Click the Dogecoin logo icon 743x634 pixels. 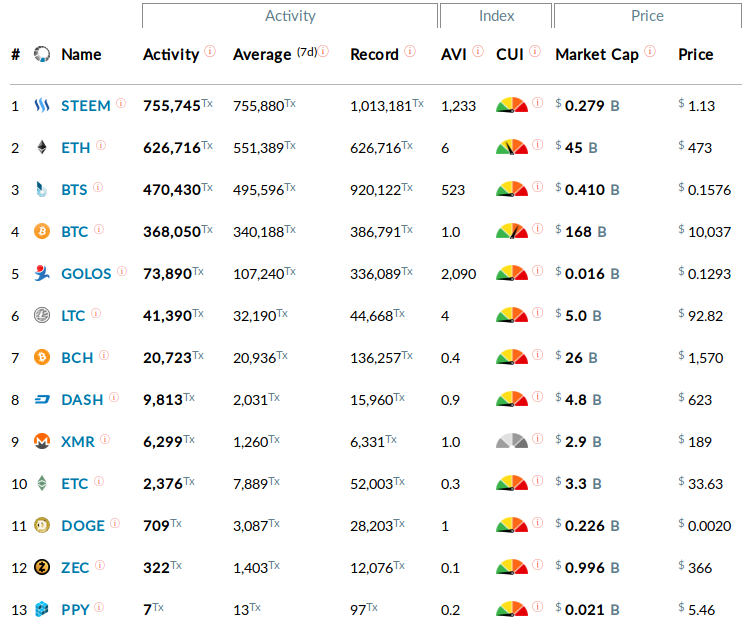(42, 525)
